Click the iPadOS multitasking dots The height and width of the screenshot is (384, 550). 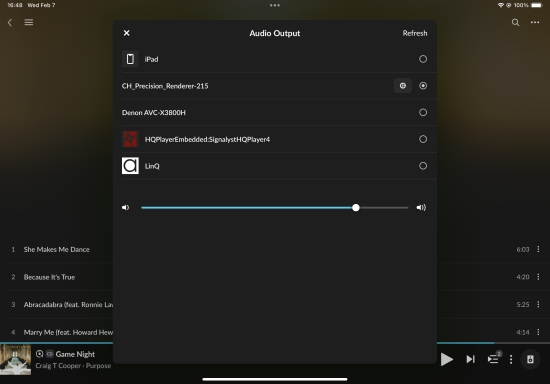pos(275,5)
